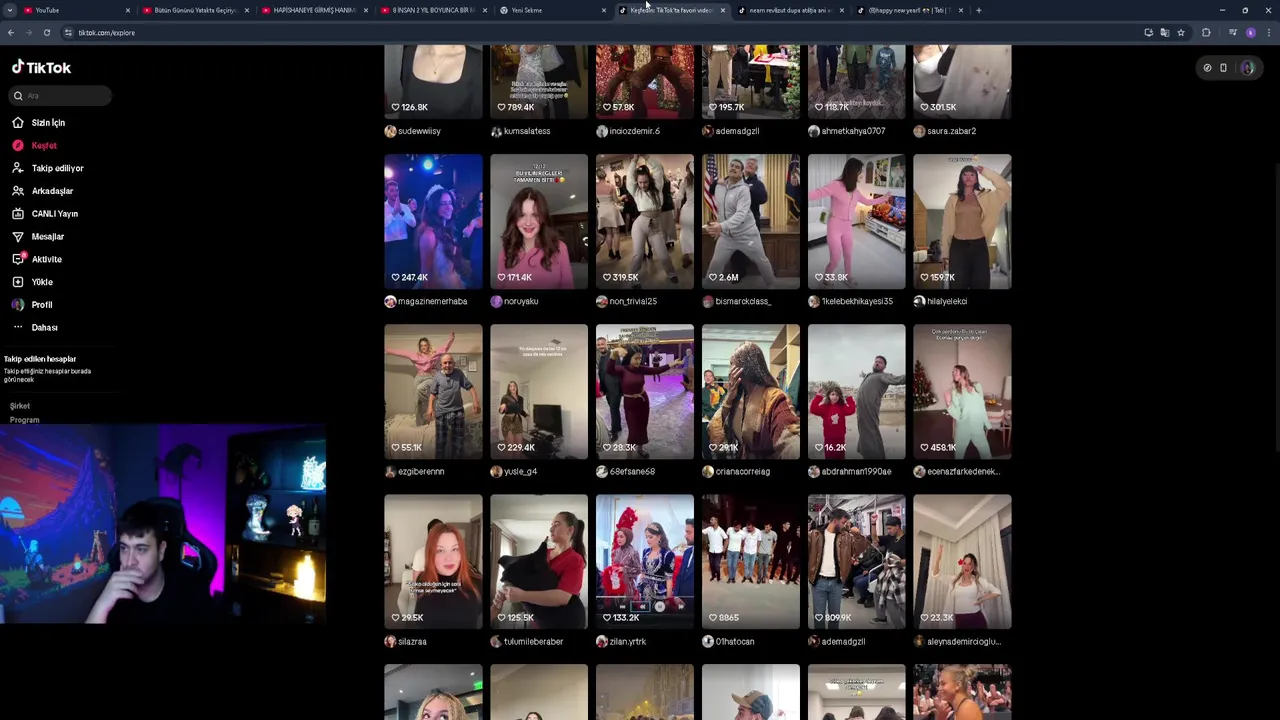Open ezgiberennn profile link
1280x720 pixels.
(421, 471)
